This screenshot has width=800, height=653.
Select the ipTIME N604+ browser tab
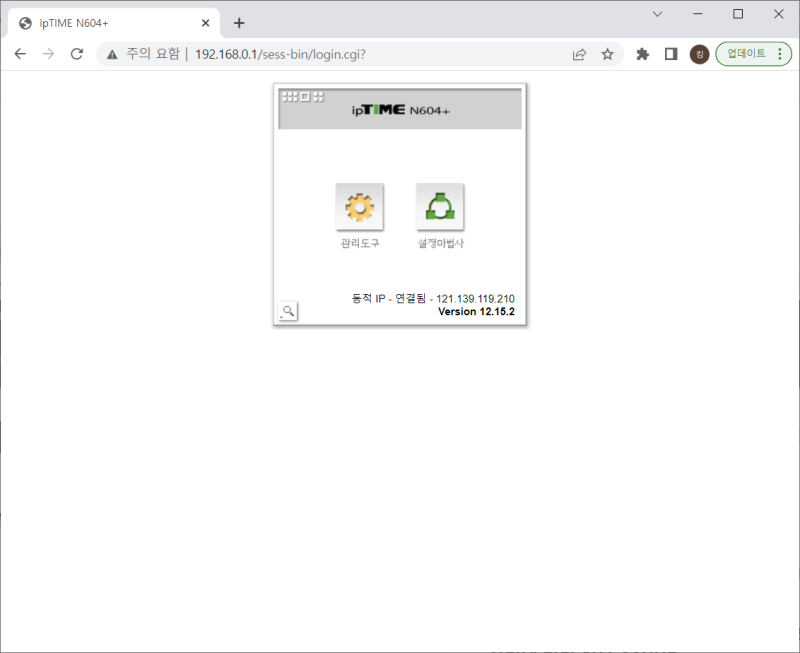[x=110, y=22]
